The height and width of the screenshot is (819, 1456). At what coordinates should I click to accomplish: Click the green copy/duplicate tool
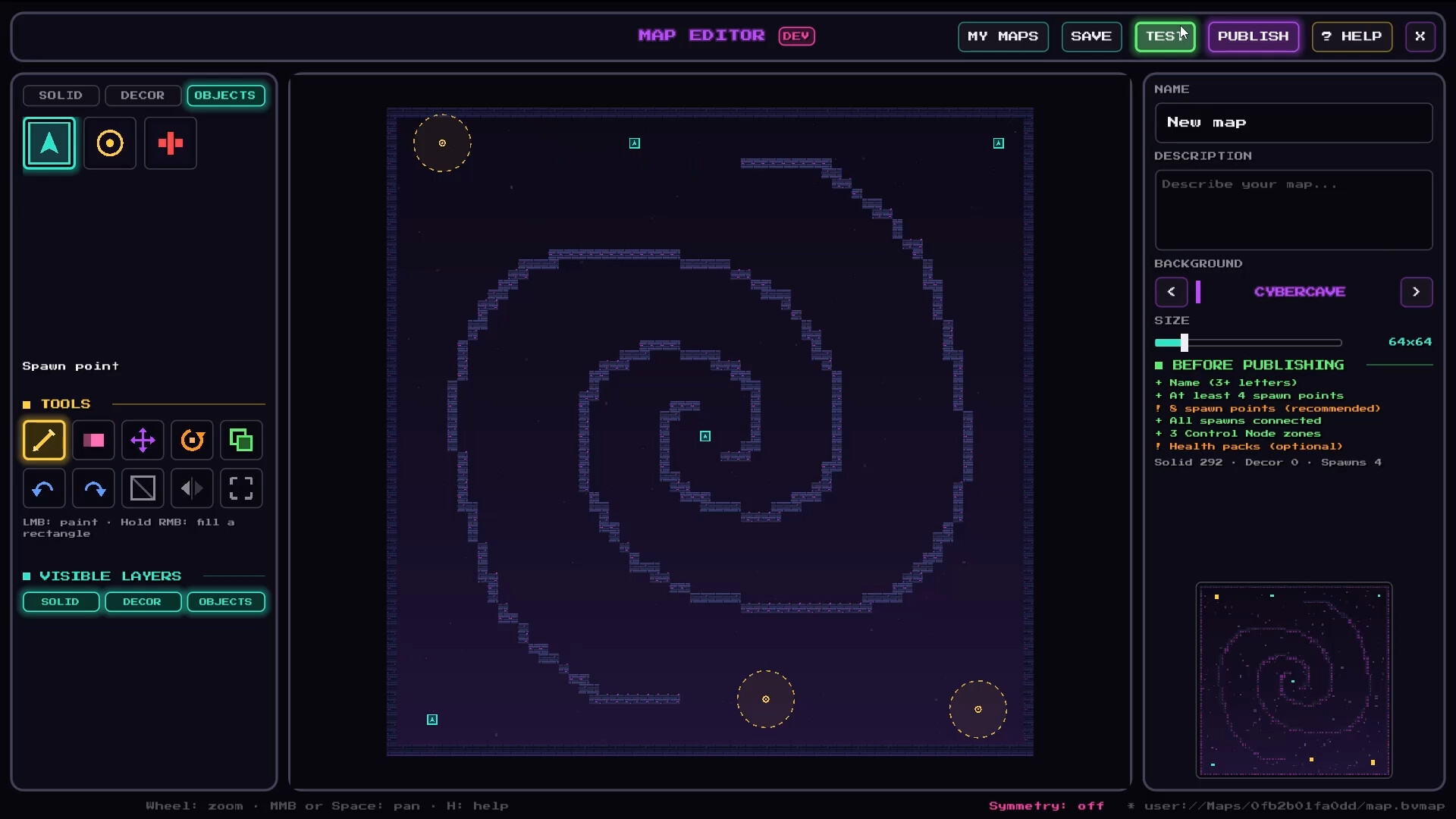pos(241,440)
